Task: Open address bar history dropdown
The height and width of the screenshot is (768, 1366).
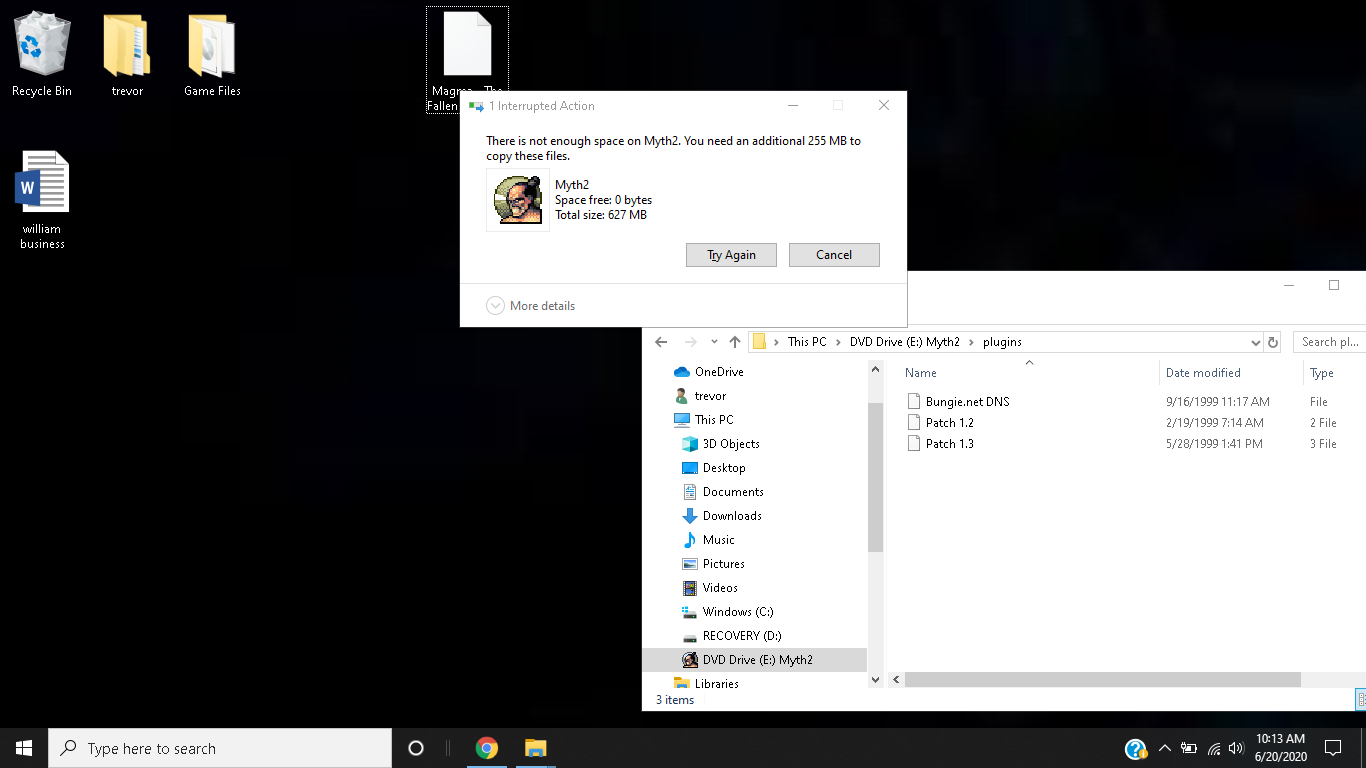Action: pos(1257,342)
